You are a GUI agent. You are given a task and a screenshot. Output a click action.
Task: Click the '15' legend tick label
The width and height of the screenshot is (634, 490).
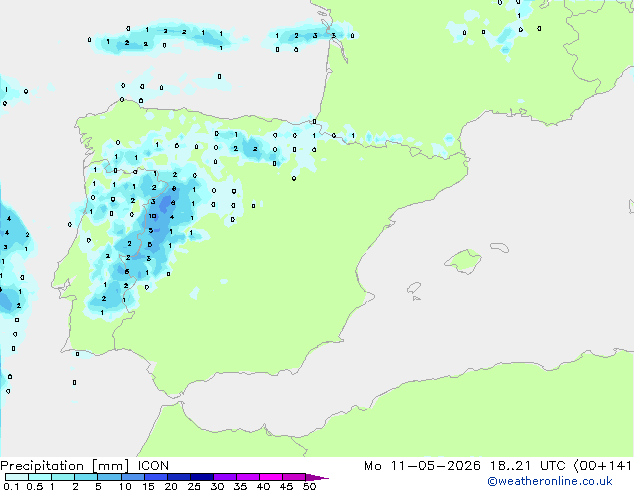148,486
